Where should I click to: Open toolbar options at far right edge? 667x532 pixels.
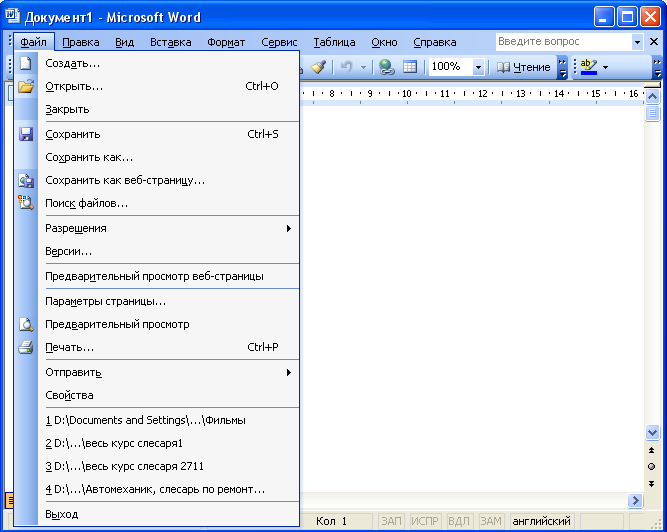click(657, 67)
